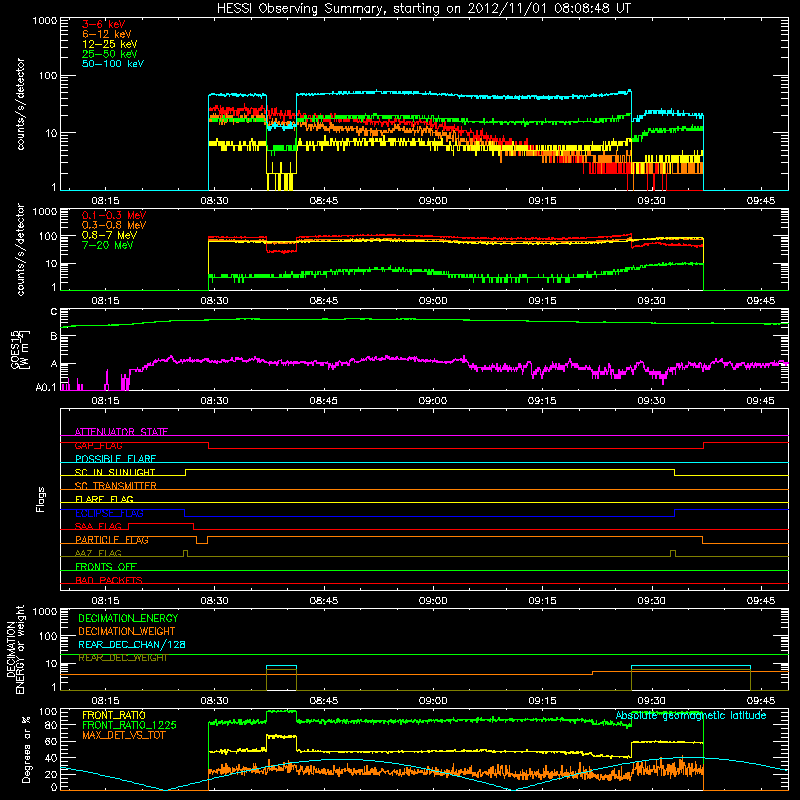
Task: Click the FRONT_RATIO legend label
Action: [114, 715]
